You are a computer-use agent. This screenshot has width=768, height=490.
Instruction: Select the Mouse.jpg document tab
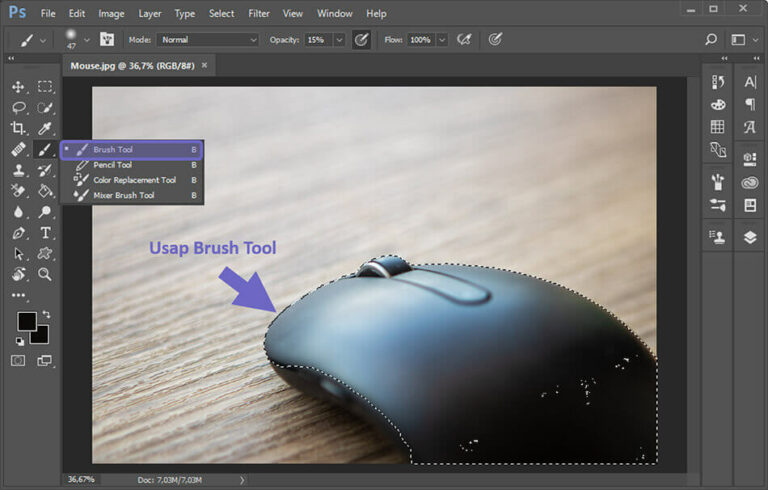pos(132,66)
